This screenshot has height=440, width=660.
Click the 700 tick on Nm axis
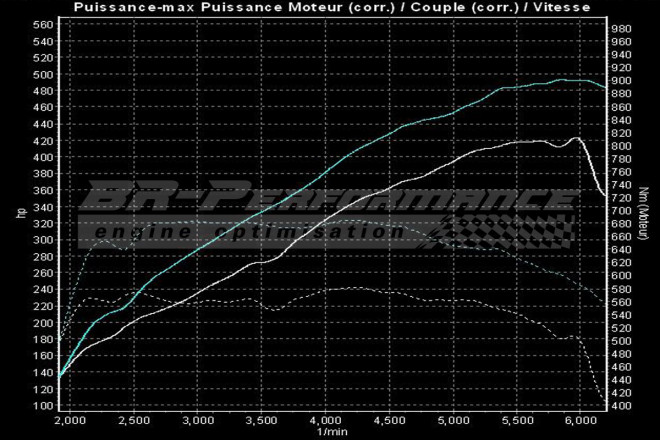(621, 211)
